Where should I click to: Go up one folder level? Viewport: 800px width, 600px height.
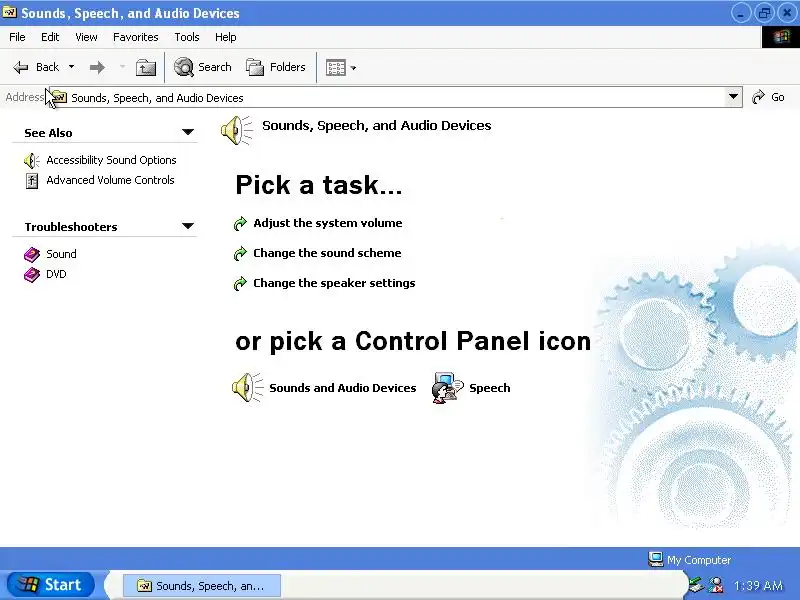coord(146,67)
